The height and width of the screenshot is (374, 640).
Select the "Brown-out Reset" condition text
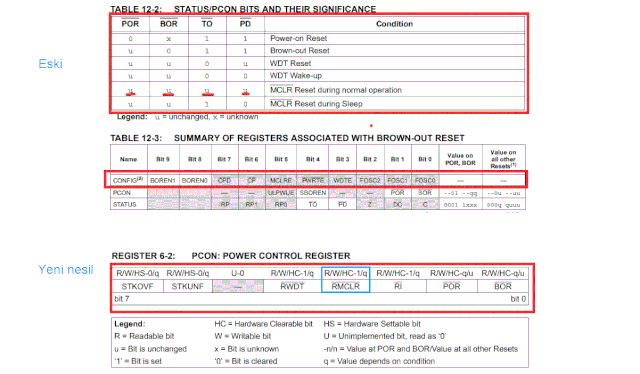pyautogui.click(x=300, y=51)
